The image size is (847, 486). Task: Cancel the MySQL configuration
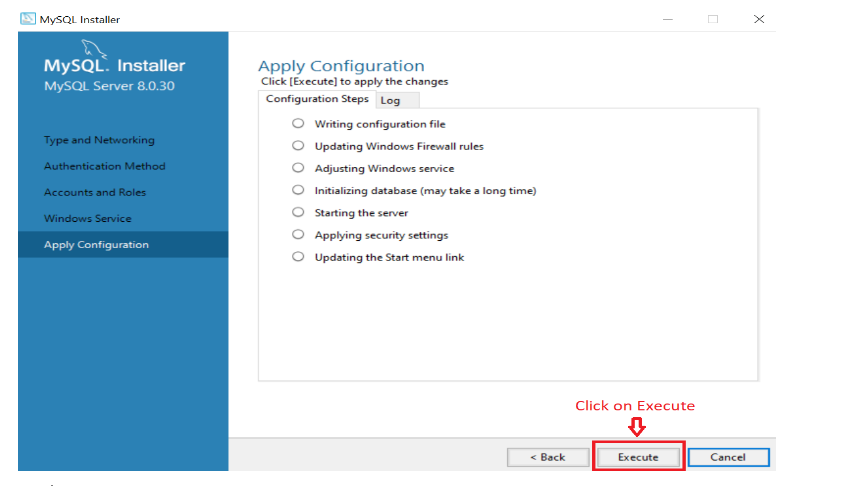coord(728,457)
